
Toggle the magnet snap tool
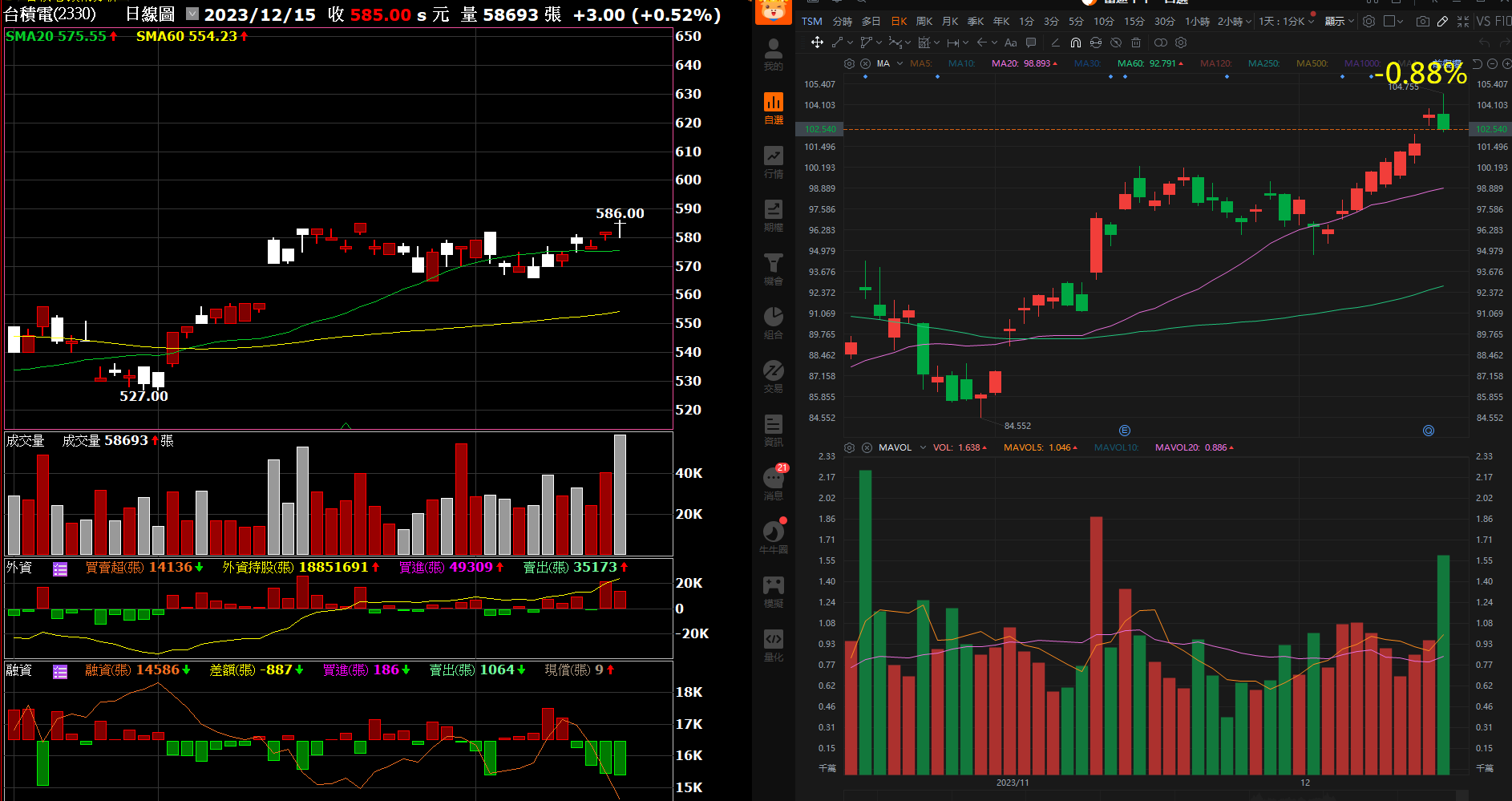click(x=1076, y=42)
